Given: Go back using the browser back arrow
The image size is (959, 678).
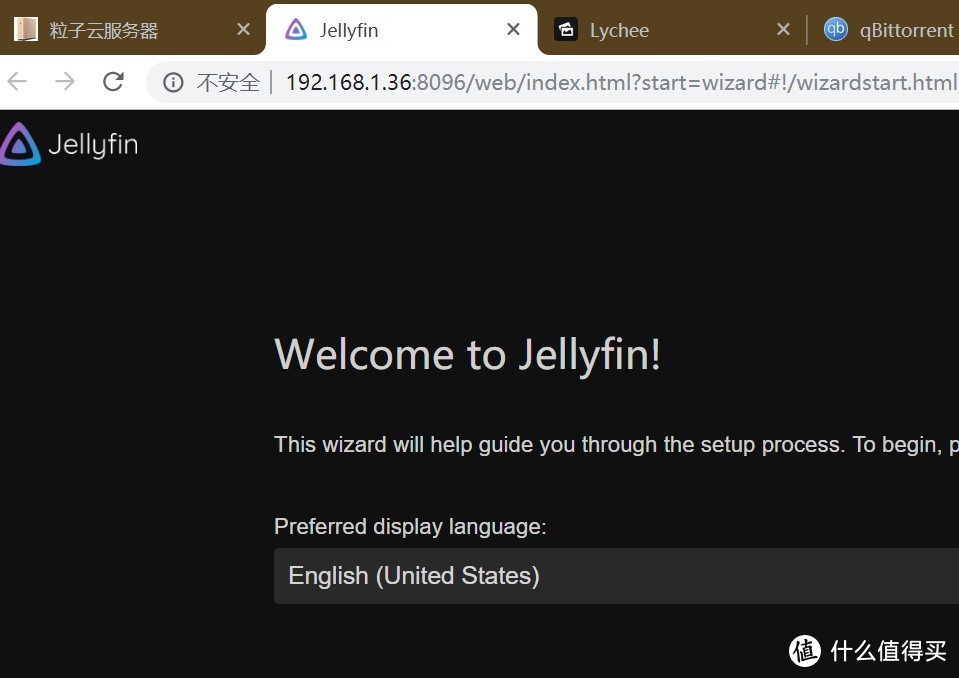Looking at the screenshot, I should click(17, 81).
